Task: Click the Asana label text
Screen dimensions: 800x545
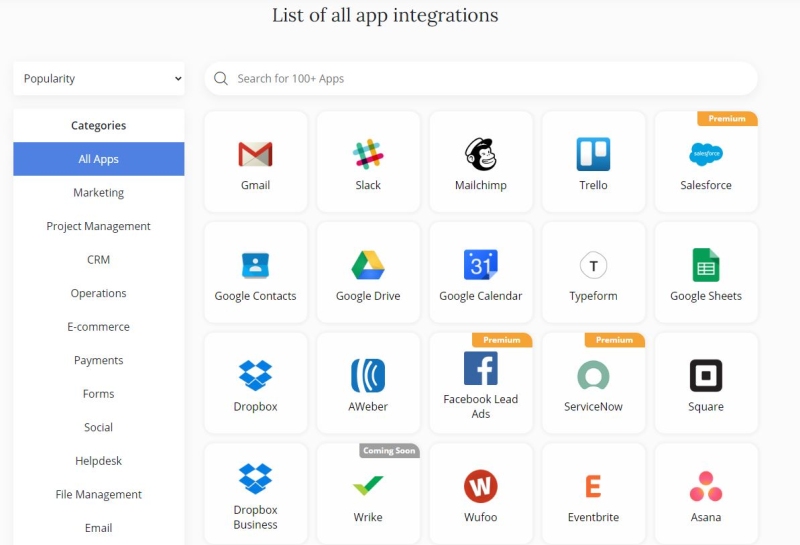Action: point(706,517)
